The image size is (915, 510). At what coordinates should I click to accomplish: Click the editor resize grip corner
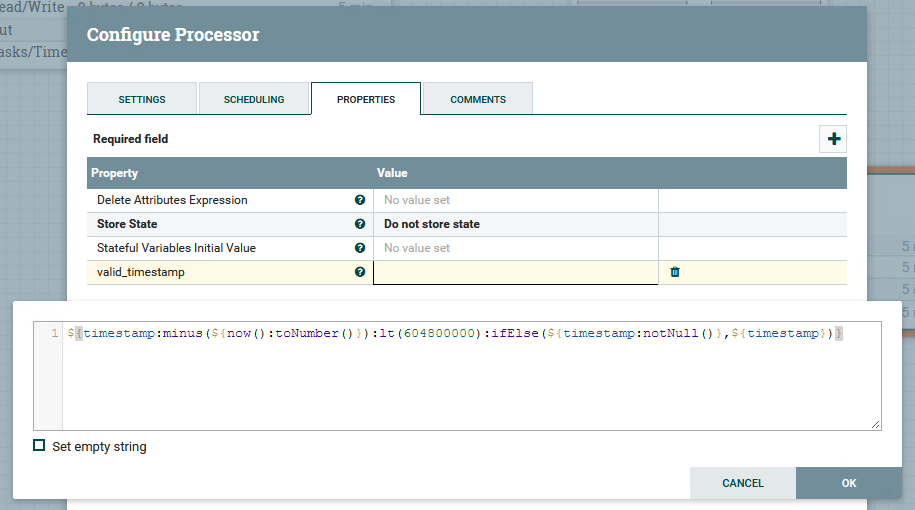pos(876,425)
